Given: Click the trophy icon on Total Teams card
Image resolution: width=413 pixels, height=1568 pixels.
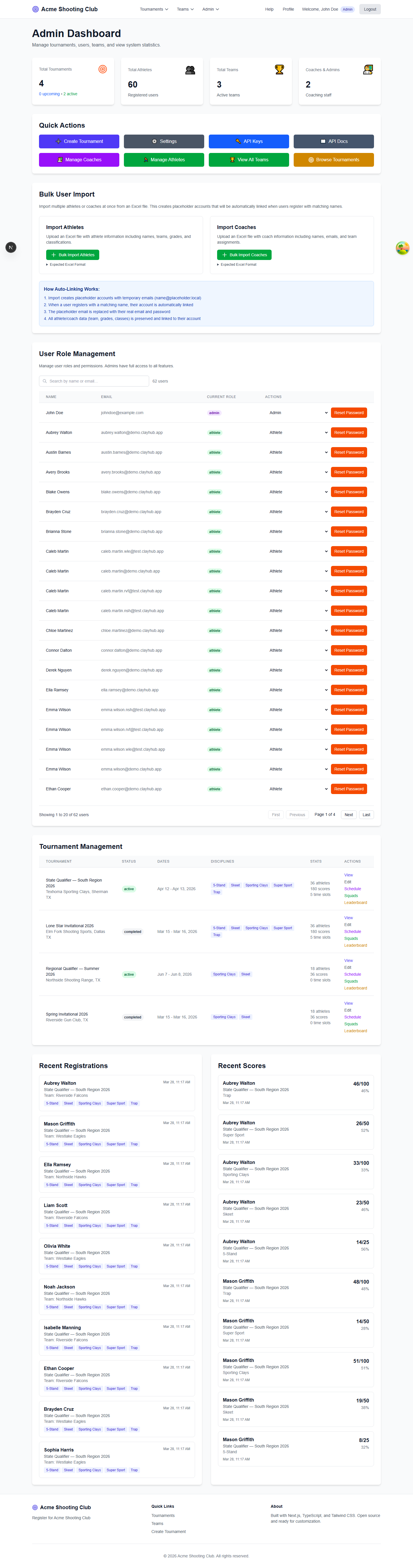Looking at the screenshot, I should [x=279, y=70].
